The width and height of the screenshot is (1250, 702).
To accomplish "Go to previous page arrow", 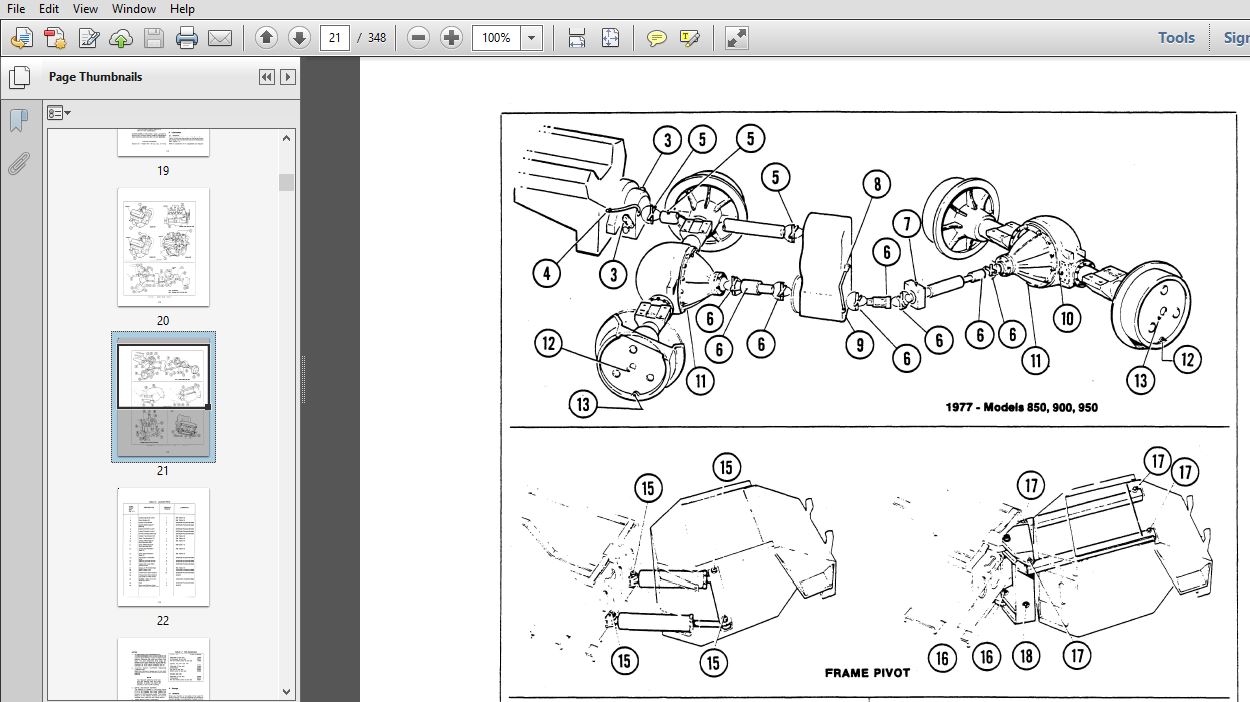I will [266, 38].
